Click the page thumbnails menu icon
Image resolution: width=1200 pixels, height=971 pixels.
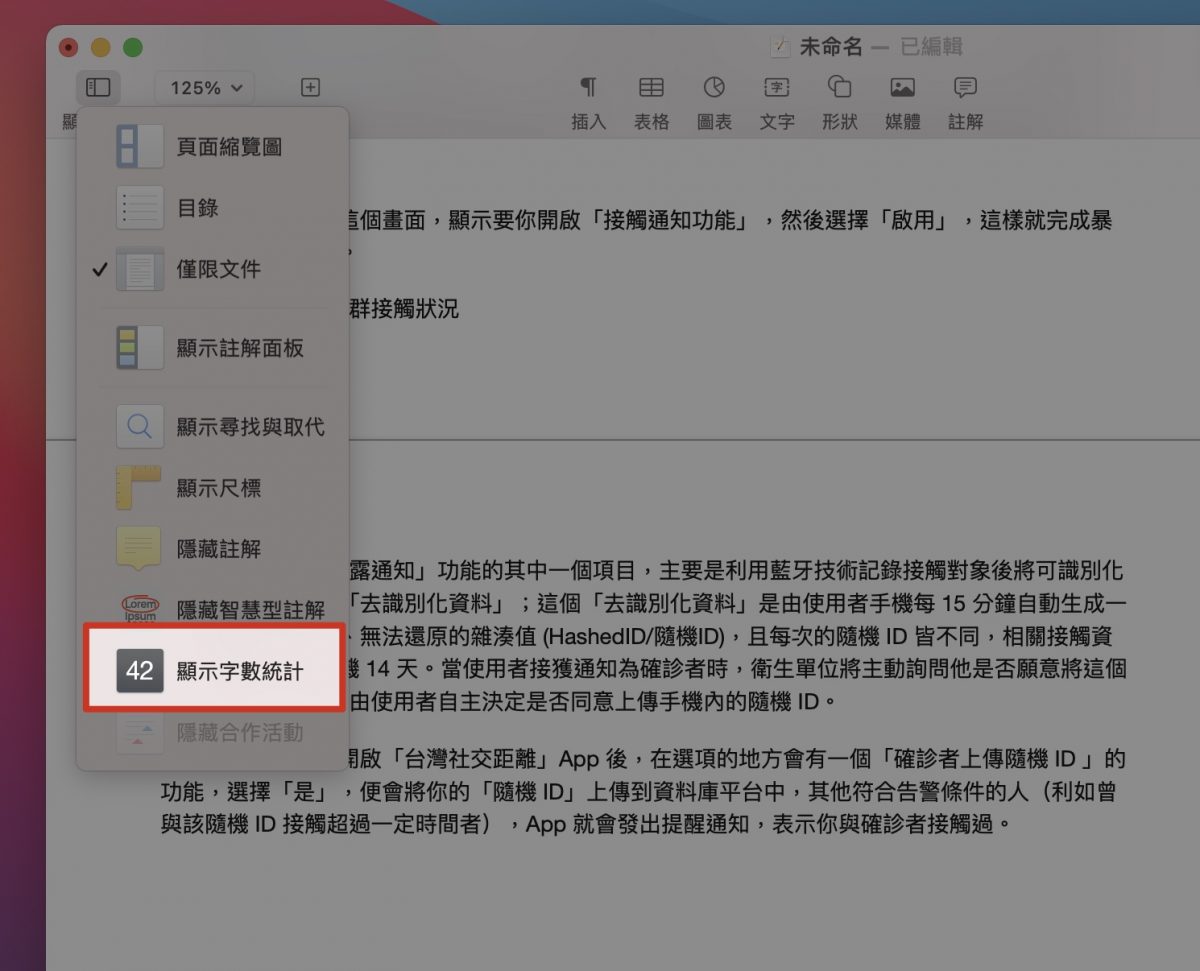(x=140, y=147)
